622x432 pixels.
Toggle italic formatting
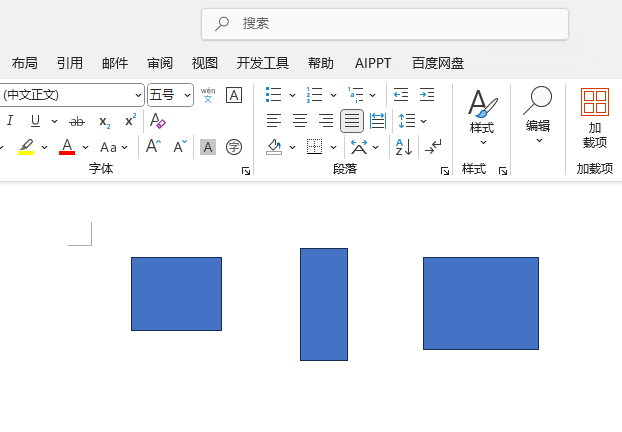tap(10, 121)
